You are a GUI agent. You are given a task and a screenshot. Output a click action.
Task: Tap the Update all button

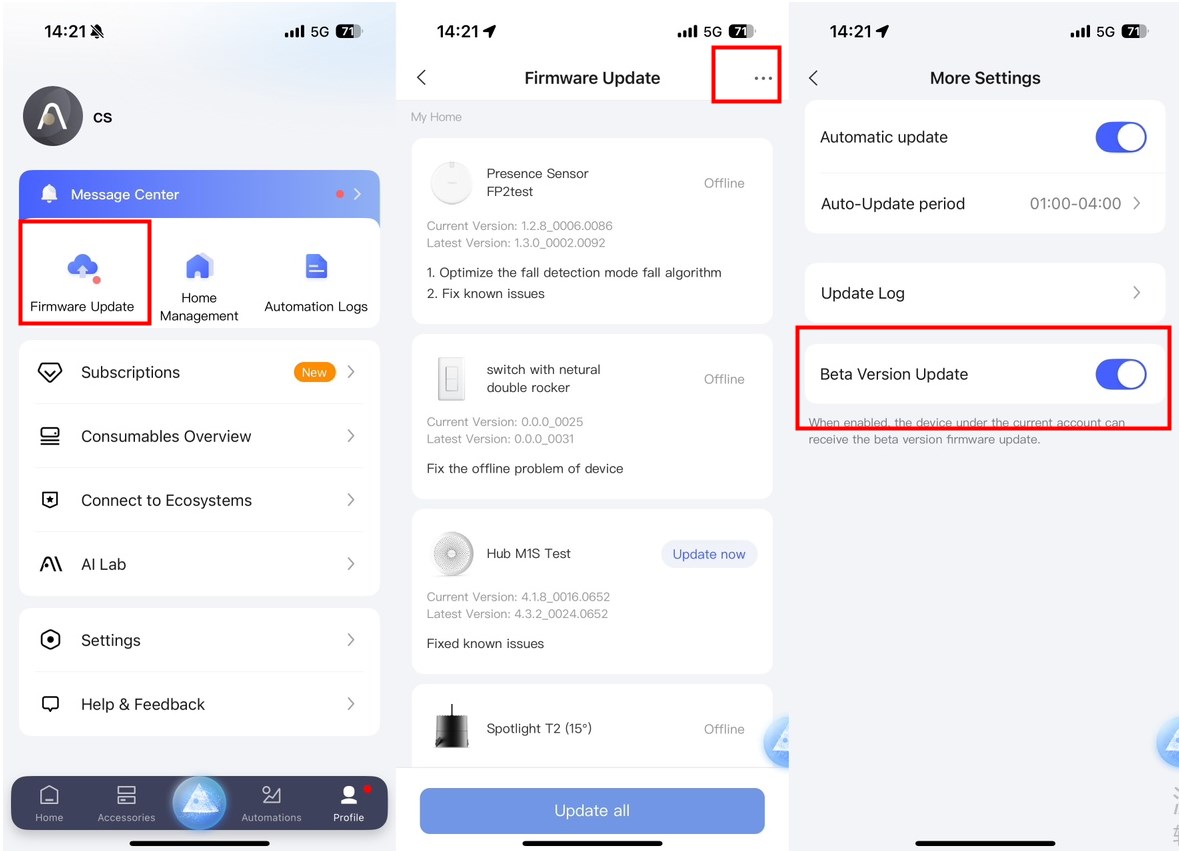pyautogui.click(x=592, y=810)
